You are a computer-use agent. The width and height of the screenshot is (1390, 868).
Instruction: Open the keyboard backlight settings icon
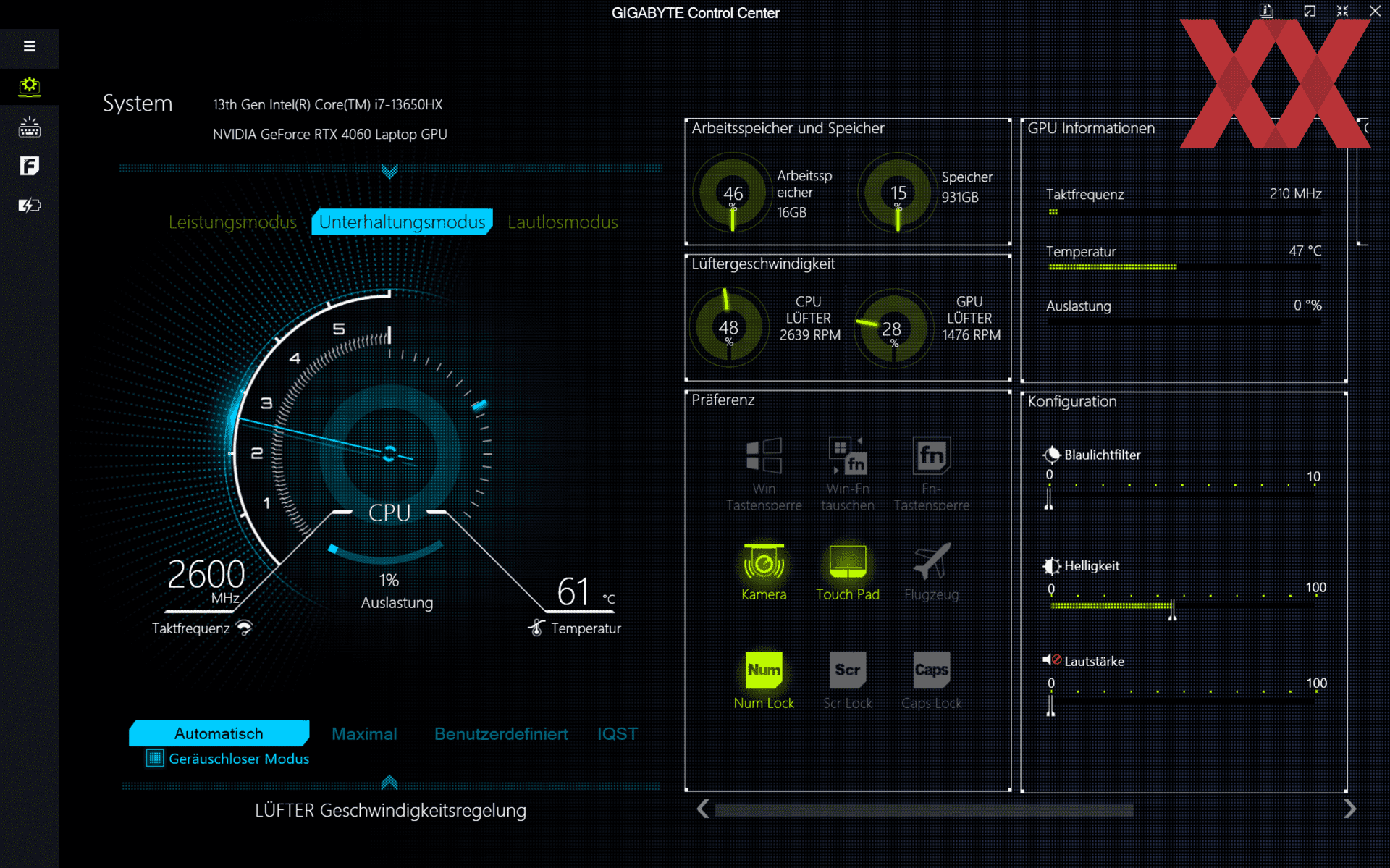click(30, 127)
